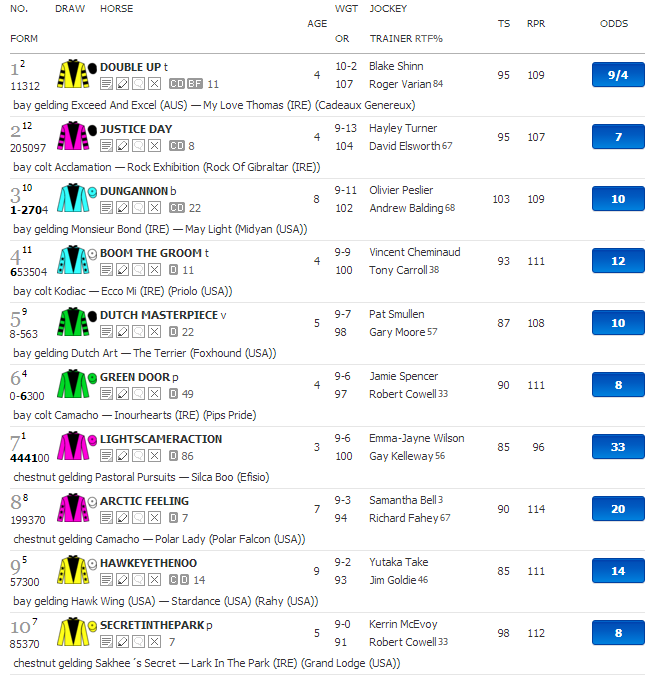Sort runners by the ODDS column header
652x678 pixels.
(614, 23)
